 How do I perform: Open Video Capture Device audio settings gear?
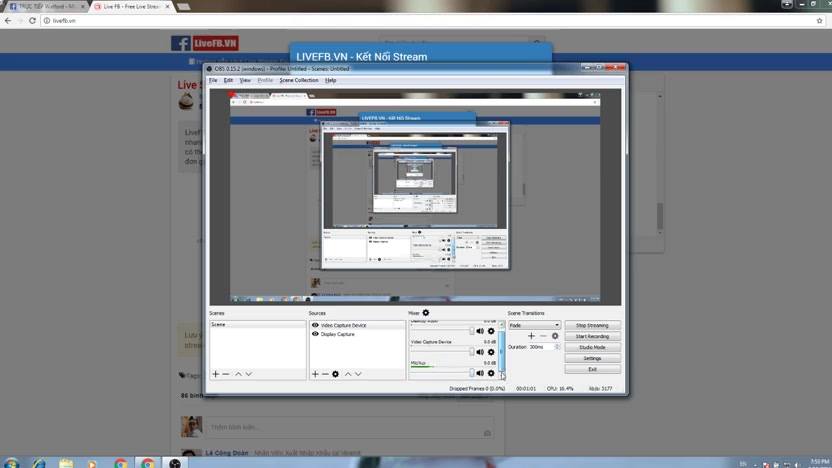[x=491, y=352]
